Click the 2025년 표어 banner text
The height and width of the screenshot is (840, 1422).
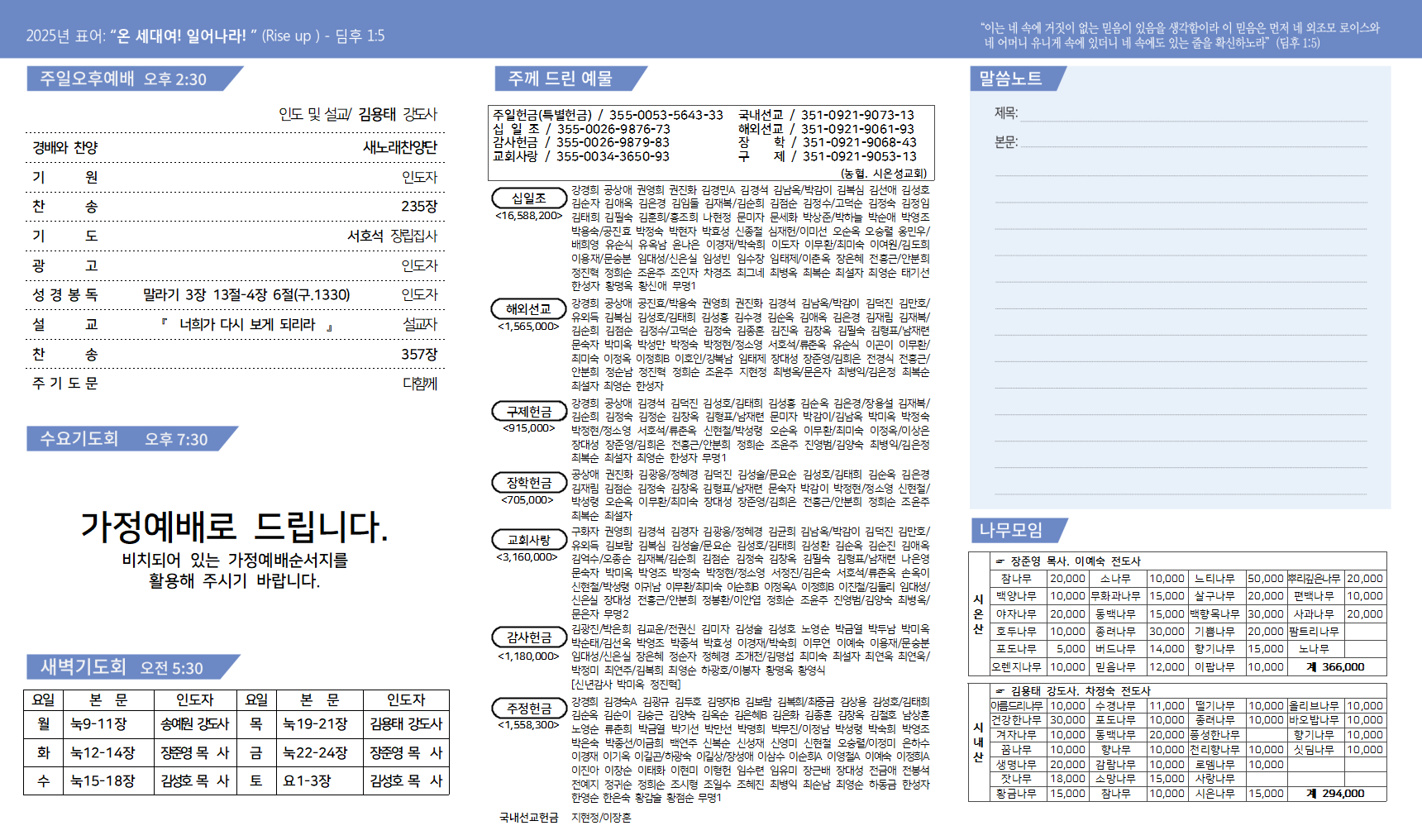pos(205,36)
